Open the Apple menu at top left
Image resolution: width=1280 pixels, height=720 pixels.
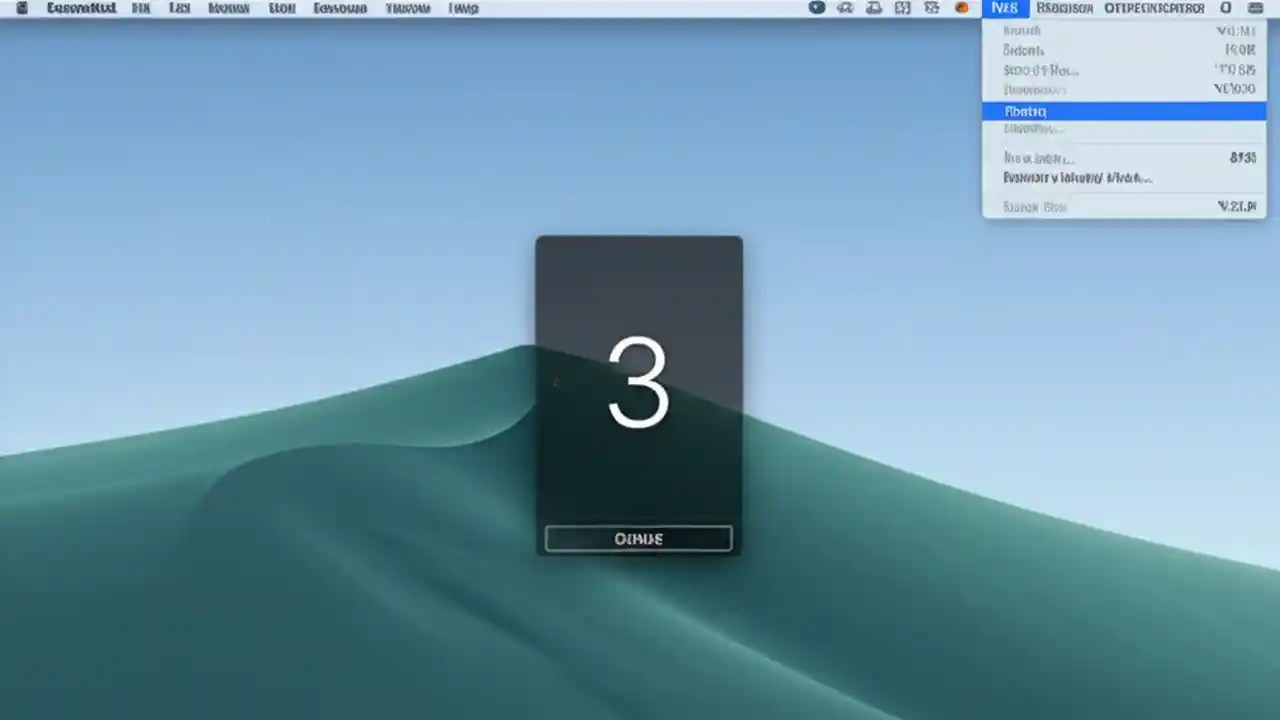point(21,8)
